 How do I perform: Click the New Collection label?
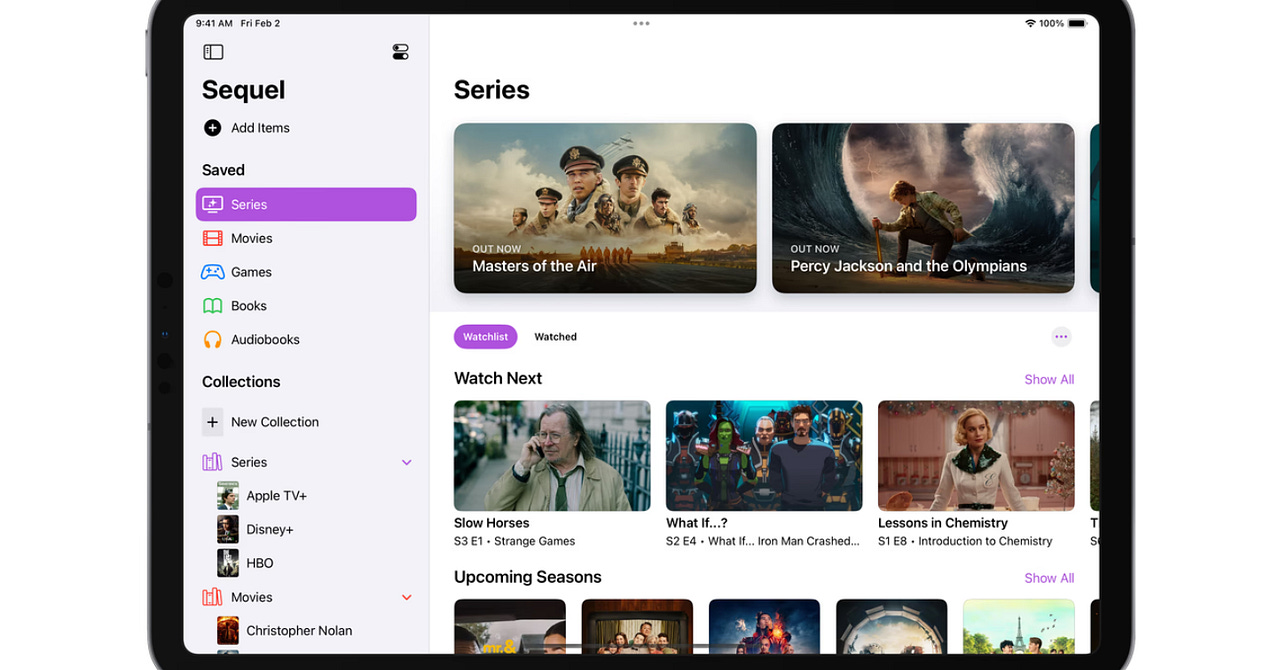(x=275, y=422)
